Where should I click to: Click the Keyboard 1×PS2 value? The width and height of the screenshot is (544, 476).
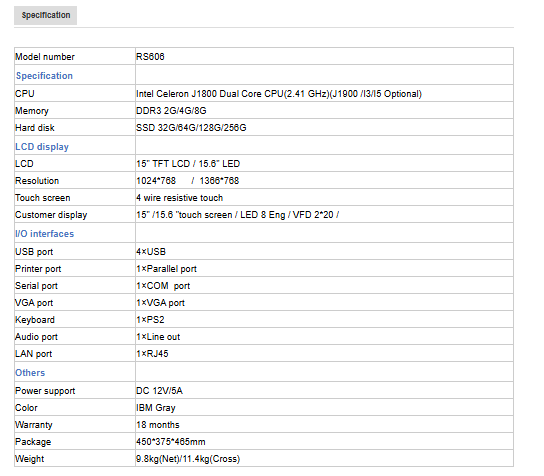[x=150, y=320]
